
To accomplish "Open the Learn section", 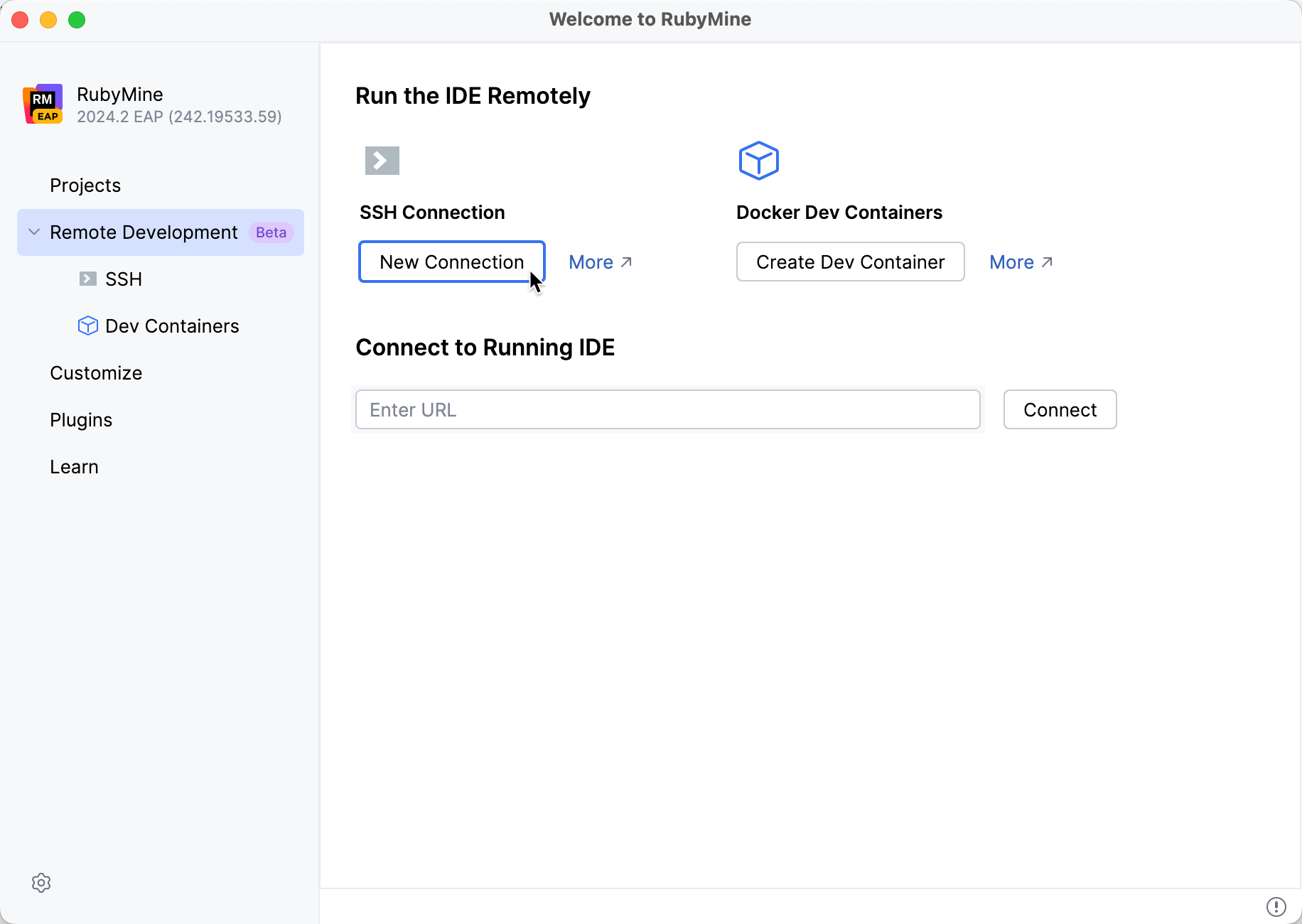I will point(74,466).
